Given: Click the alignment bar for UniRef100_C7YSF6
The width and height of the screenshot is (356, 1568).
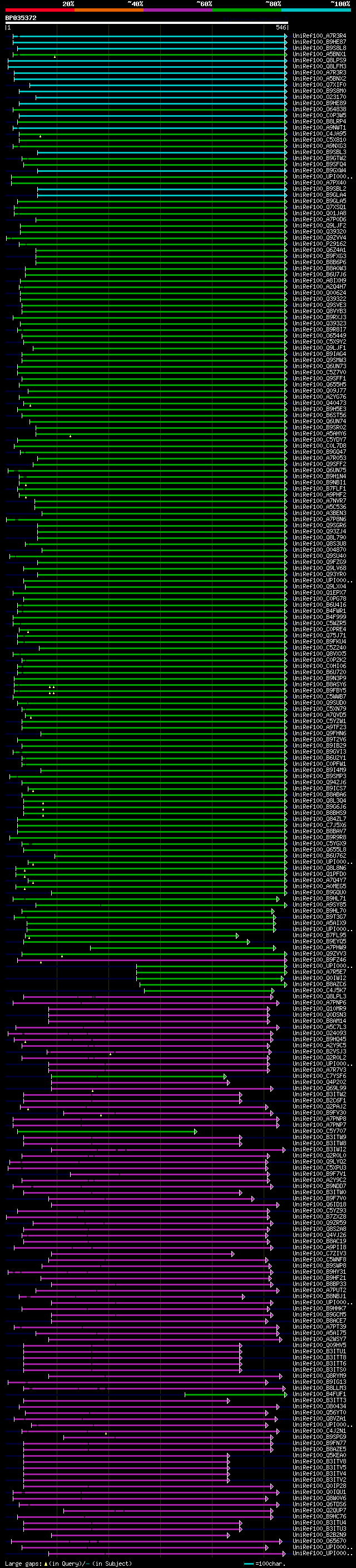Looking at the screenshot, I should point(140,1076).
